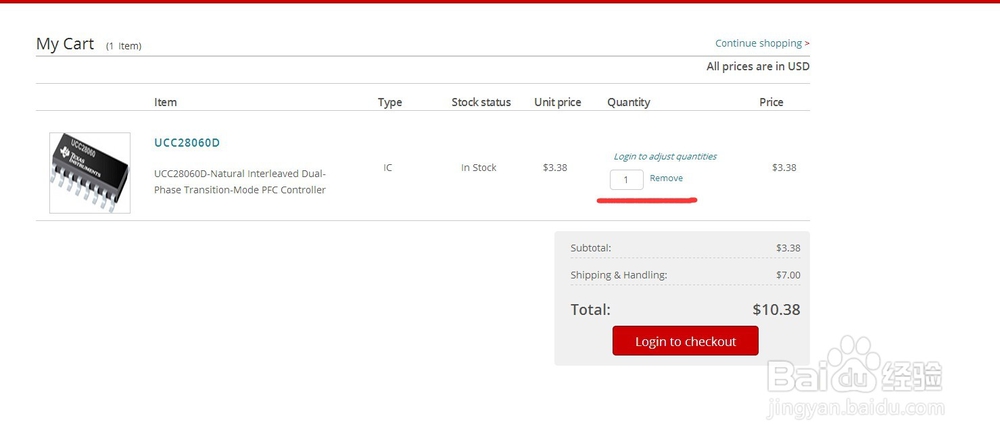Viewport: 1000px width, 442px height.
Task: Click the $10.38 total amount
Action: tap(776, 310)
